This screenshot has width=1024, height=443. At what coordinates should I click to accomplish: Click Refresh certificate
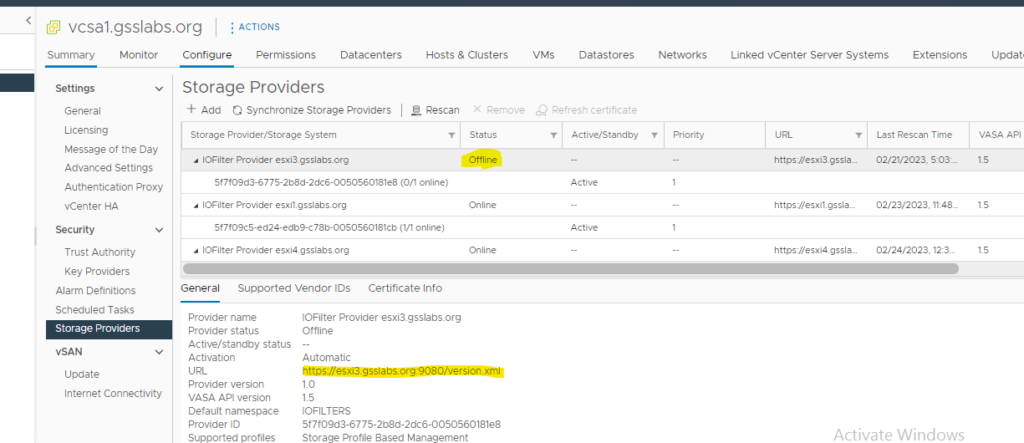[586, 110]
